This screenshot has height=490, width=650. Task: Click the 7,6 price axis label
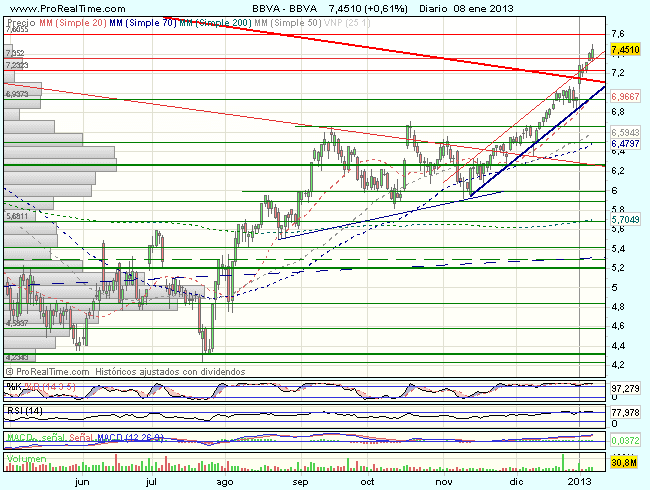pyautogui.click(x=618, y=34)
